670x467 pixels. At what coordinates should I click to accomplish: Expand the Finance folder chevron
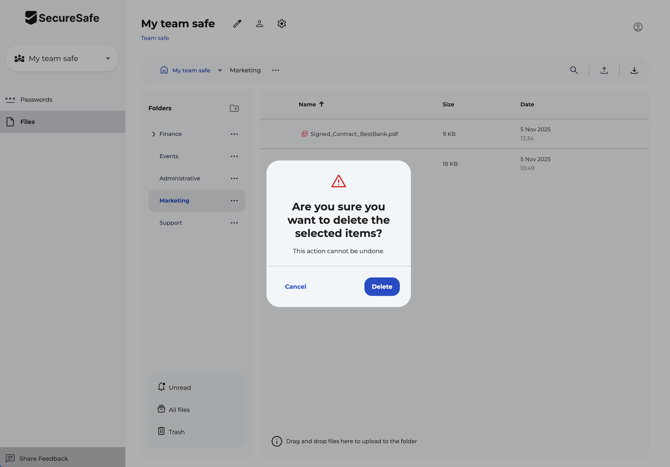coord(154,134)
